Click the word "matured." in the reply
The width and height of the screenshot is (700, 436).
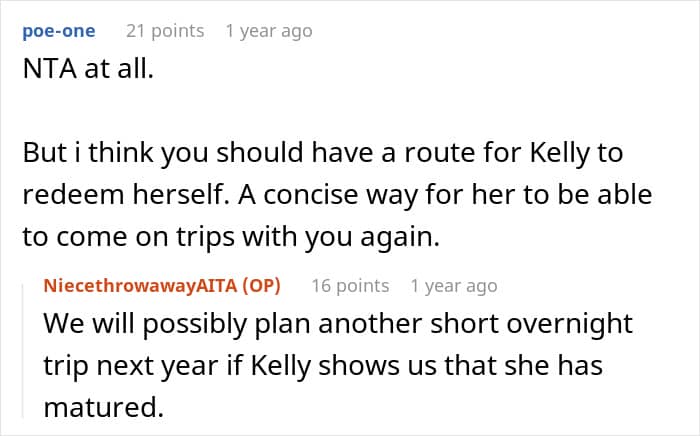coord(104,407)
